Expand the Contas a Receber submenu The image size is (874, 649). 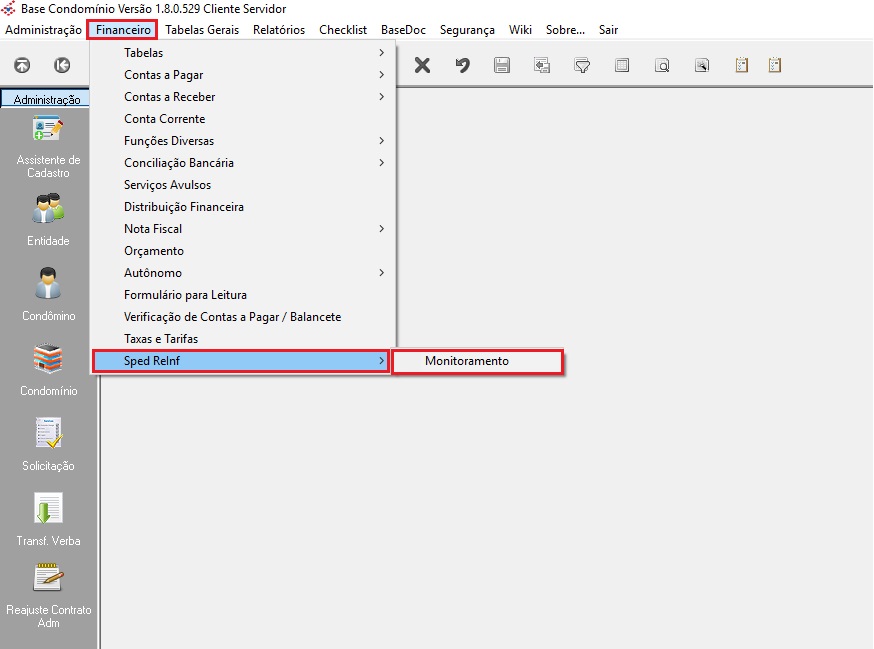click(x=242, y=97)
